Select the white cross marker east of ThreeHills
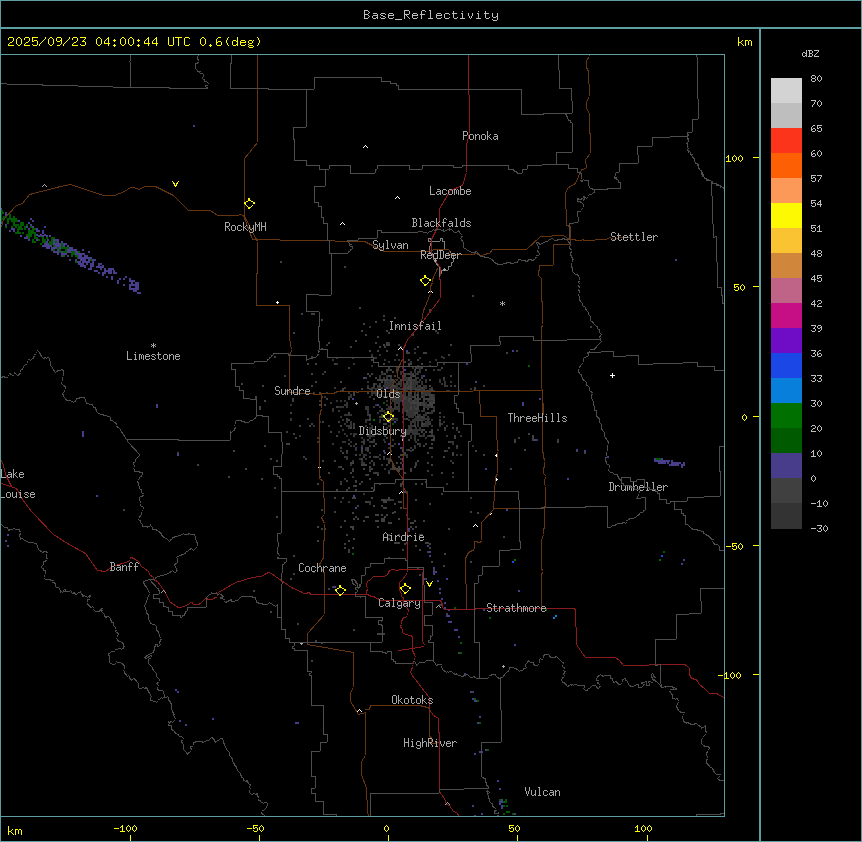The height and width of the screenshot is (842, 862). pyautogui.click(x=612, y=375)
